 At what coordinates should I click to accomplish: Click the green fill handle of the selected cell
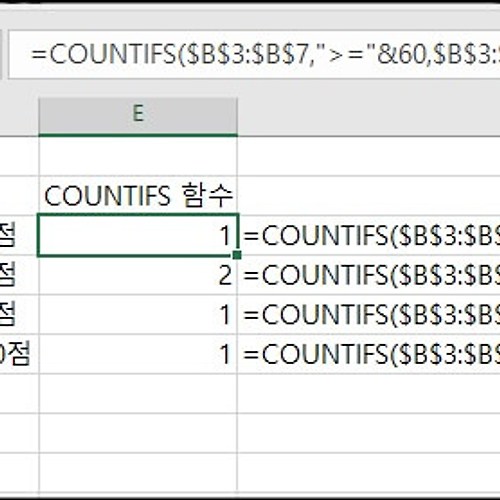click(x=237, y=255)
